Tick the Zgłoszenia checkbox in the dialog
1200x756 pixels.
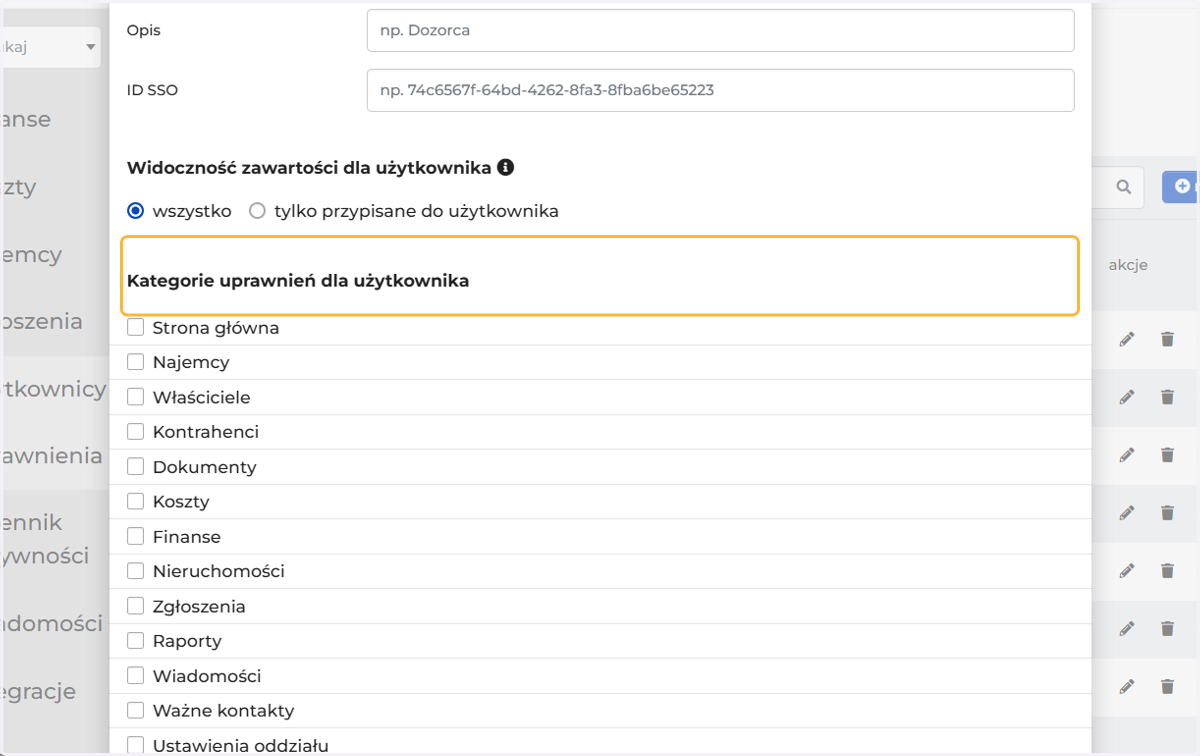click(x=136, y=606)
